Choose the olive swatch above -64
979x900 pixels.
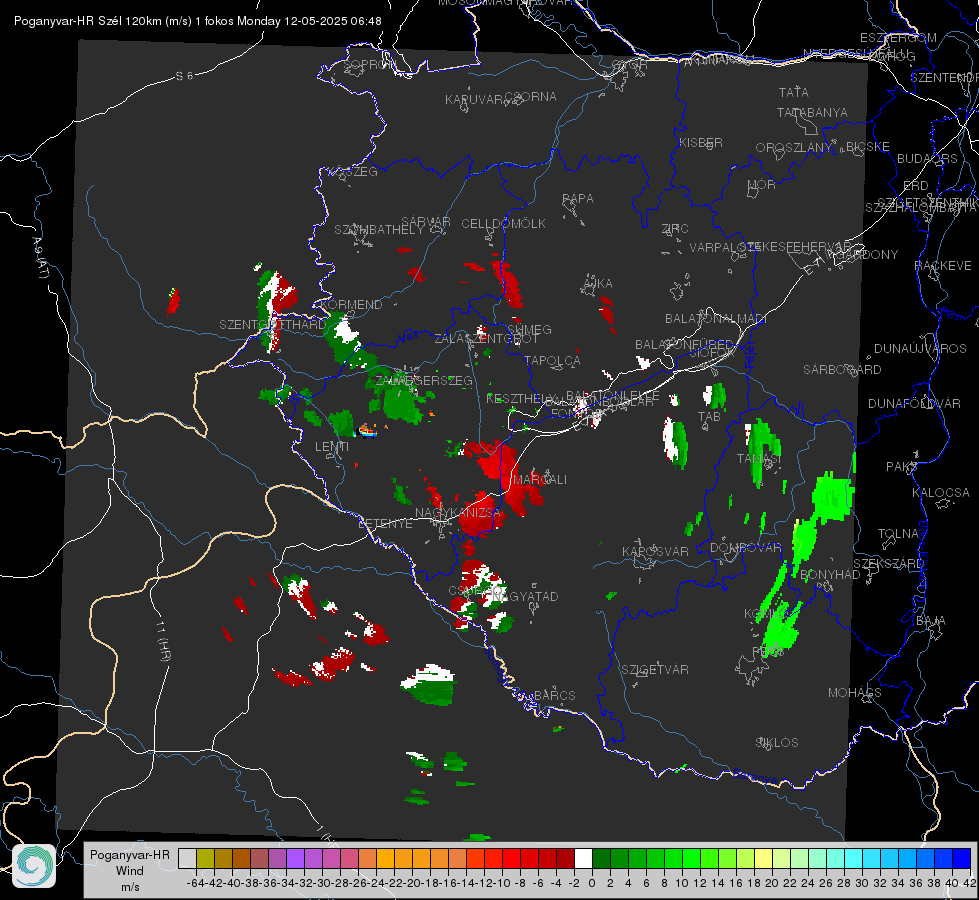coord(205,858)
